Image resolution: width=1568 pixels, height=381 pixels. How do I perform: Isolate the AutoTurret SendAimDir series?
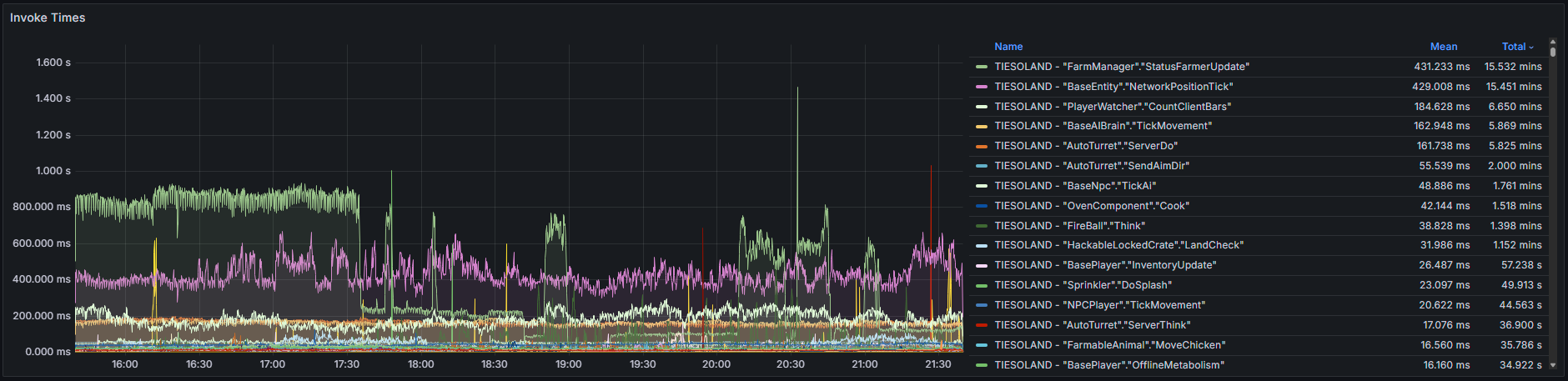(x=1091, y=166)
